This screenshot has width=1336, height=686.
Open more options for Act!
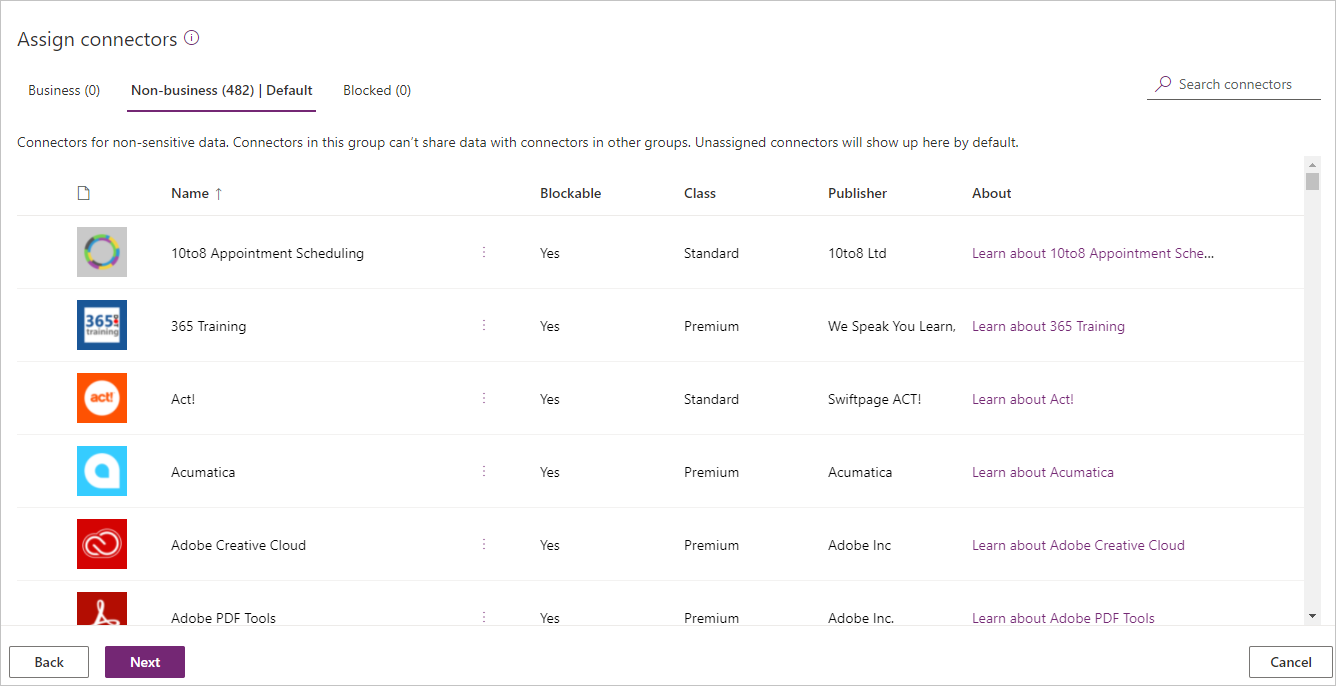484,398
